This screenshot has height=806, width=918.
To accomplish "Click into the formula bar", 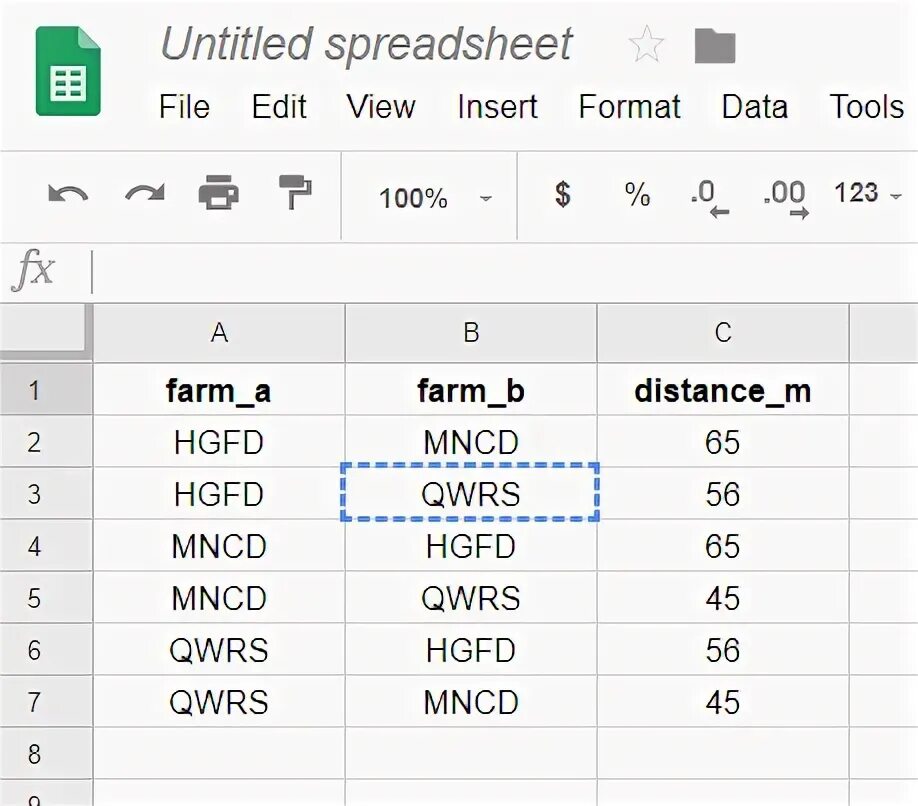I will 500,271.
